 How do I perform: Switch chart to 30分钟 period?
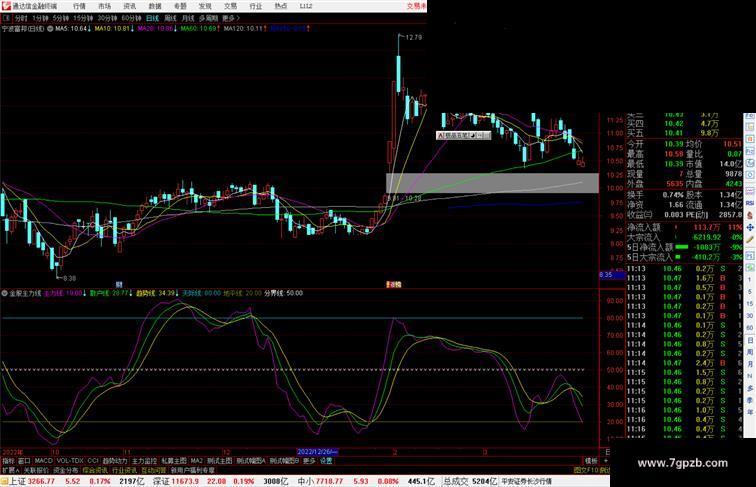(x=107, y=18)
